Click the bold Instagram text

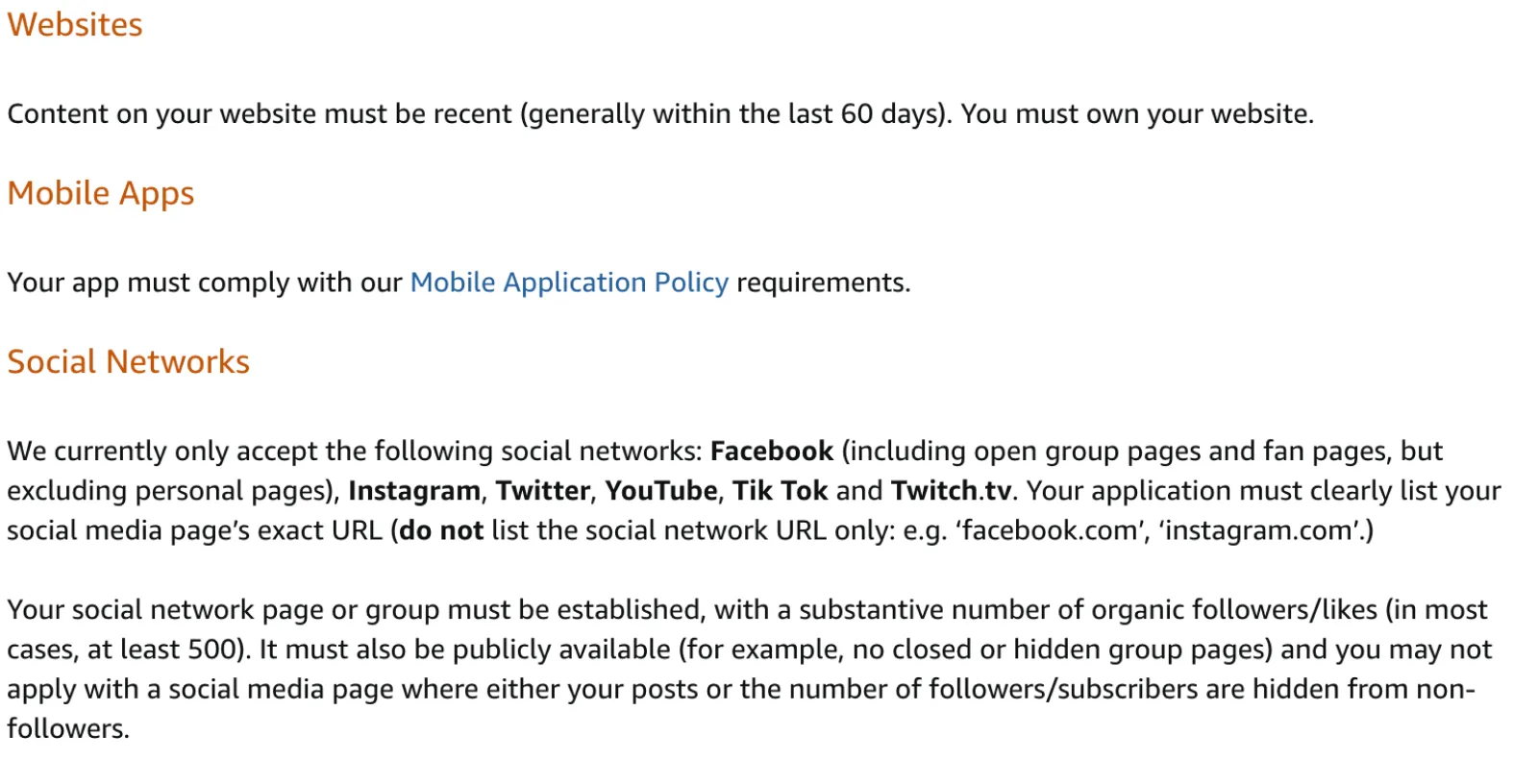click(414, 491)
